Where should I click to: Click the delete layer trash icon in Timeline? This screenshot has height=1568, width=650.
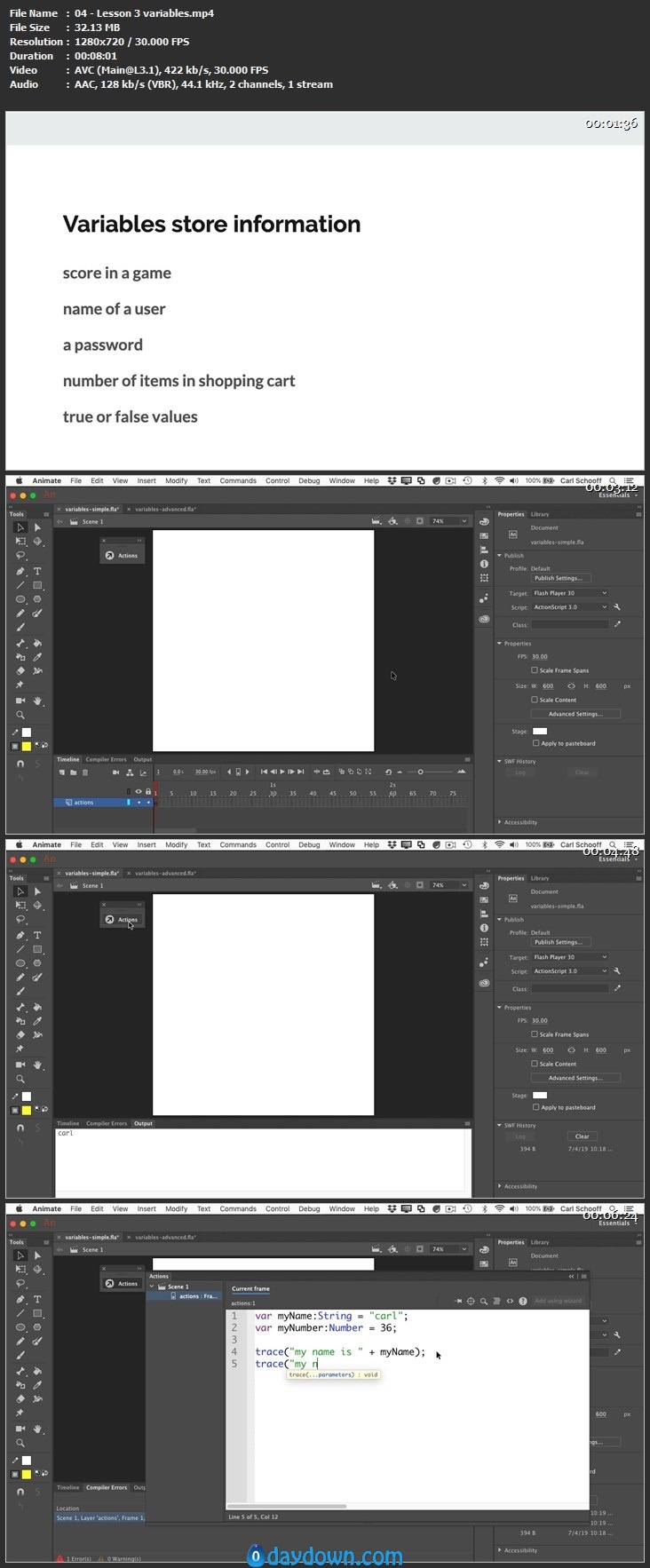(85, 772)
